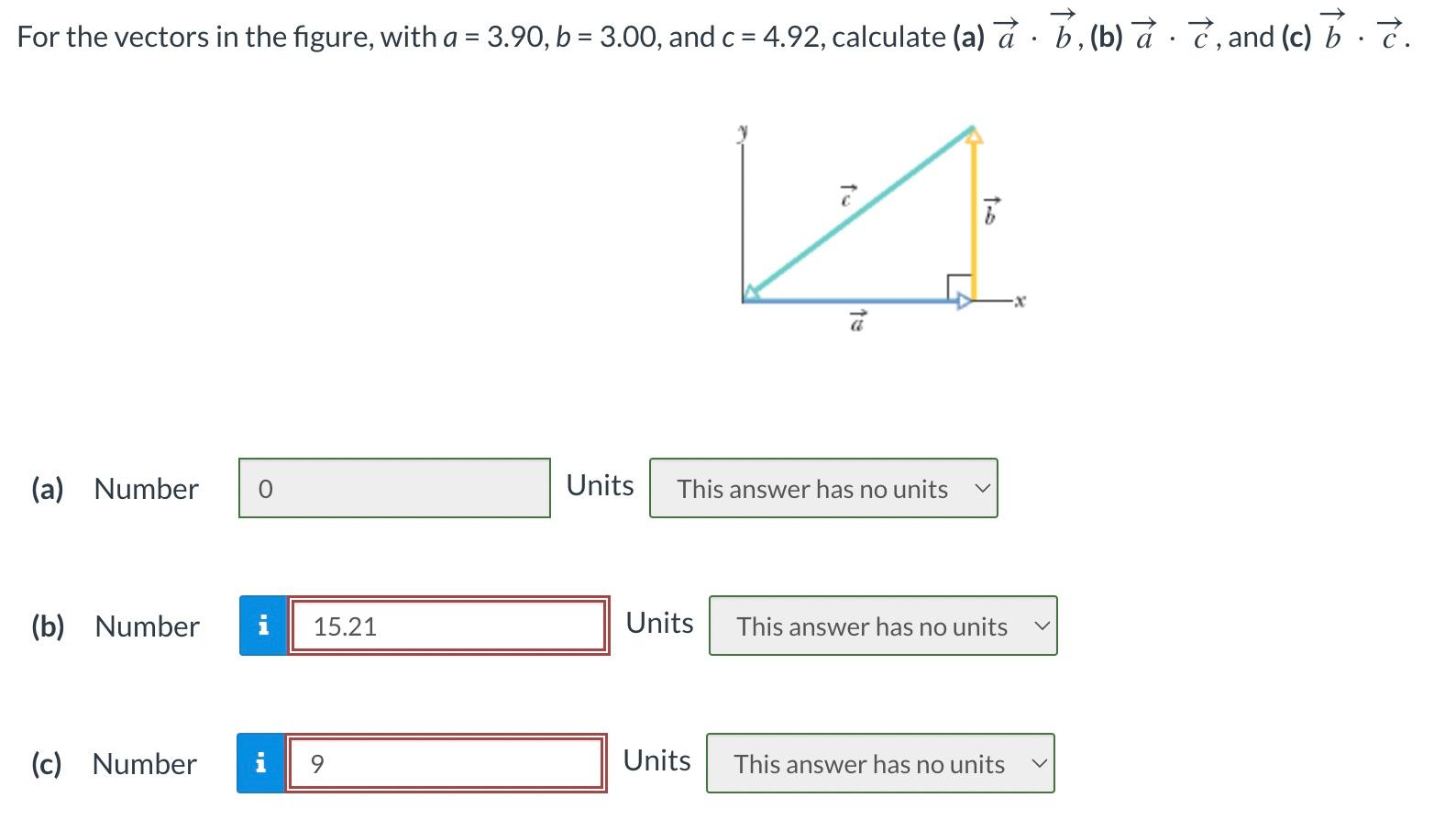Viewport: 1456px width, 831px height.
Task: Click 'This answer has no units' for part (a)
Action: (811, 489)
